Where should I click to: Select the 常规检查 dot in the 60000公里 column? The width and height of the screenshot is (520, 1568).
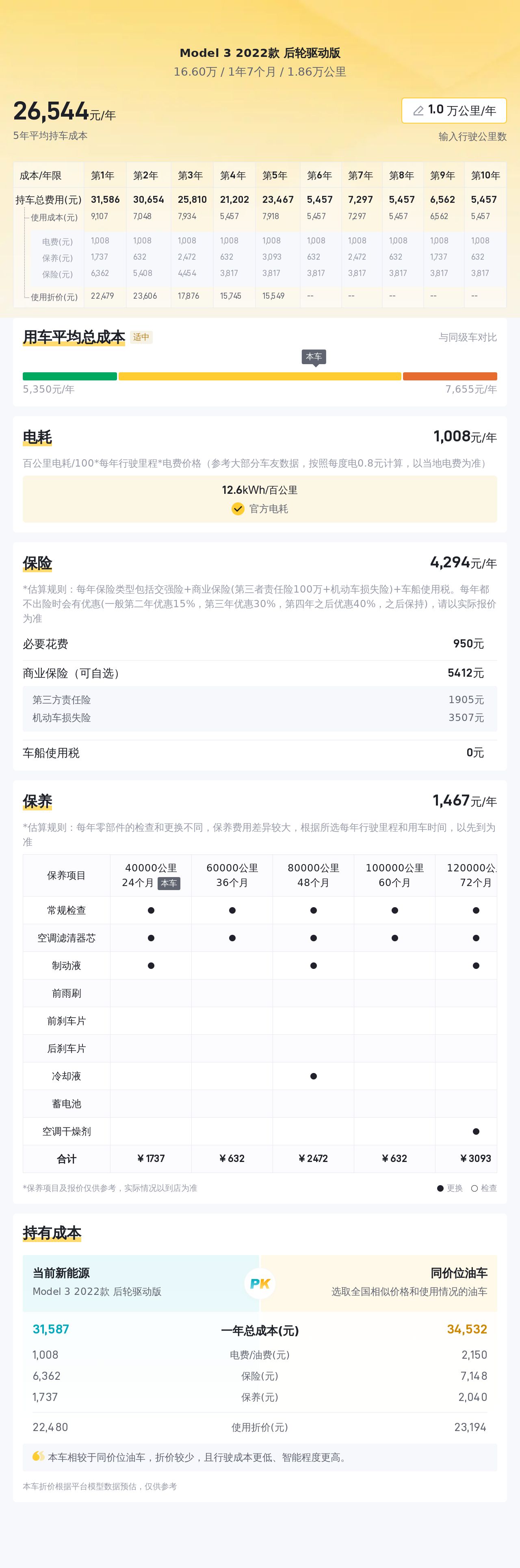[232, 911]
